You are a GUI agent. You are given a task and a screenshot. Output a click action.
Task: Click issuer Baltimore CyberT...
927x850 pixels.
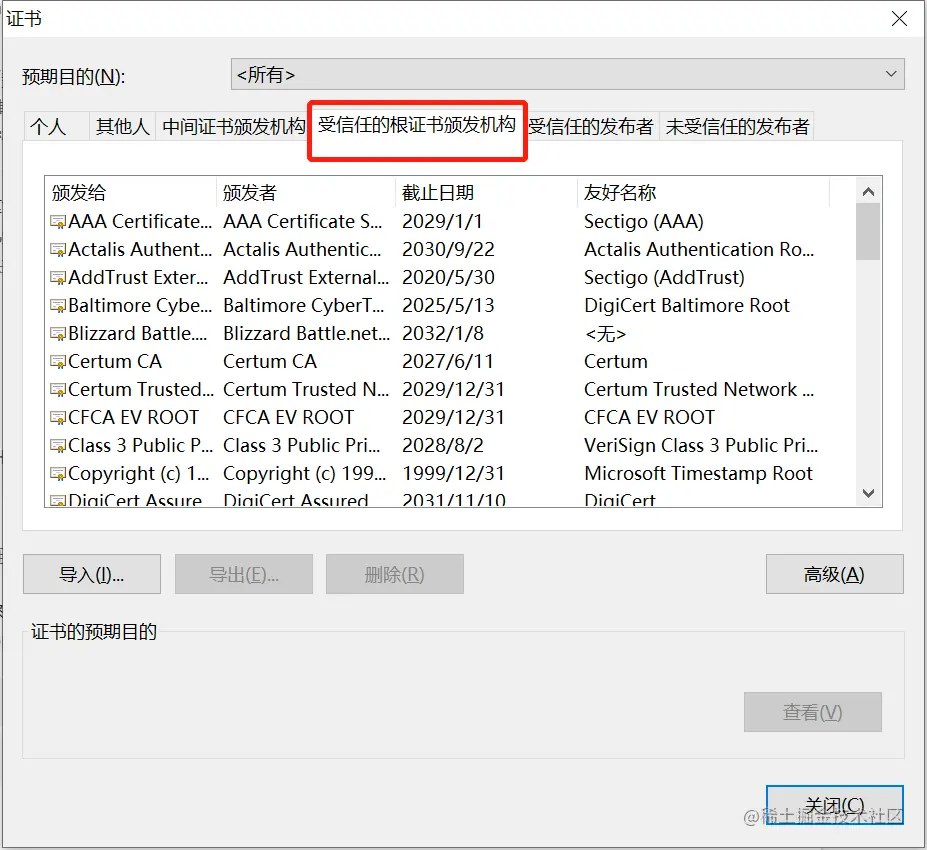(x=303, y=306)
